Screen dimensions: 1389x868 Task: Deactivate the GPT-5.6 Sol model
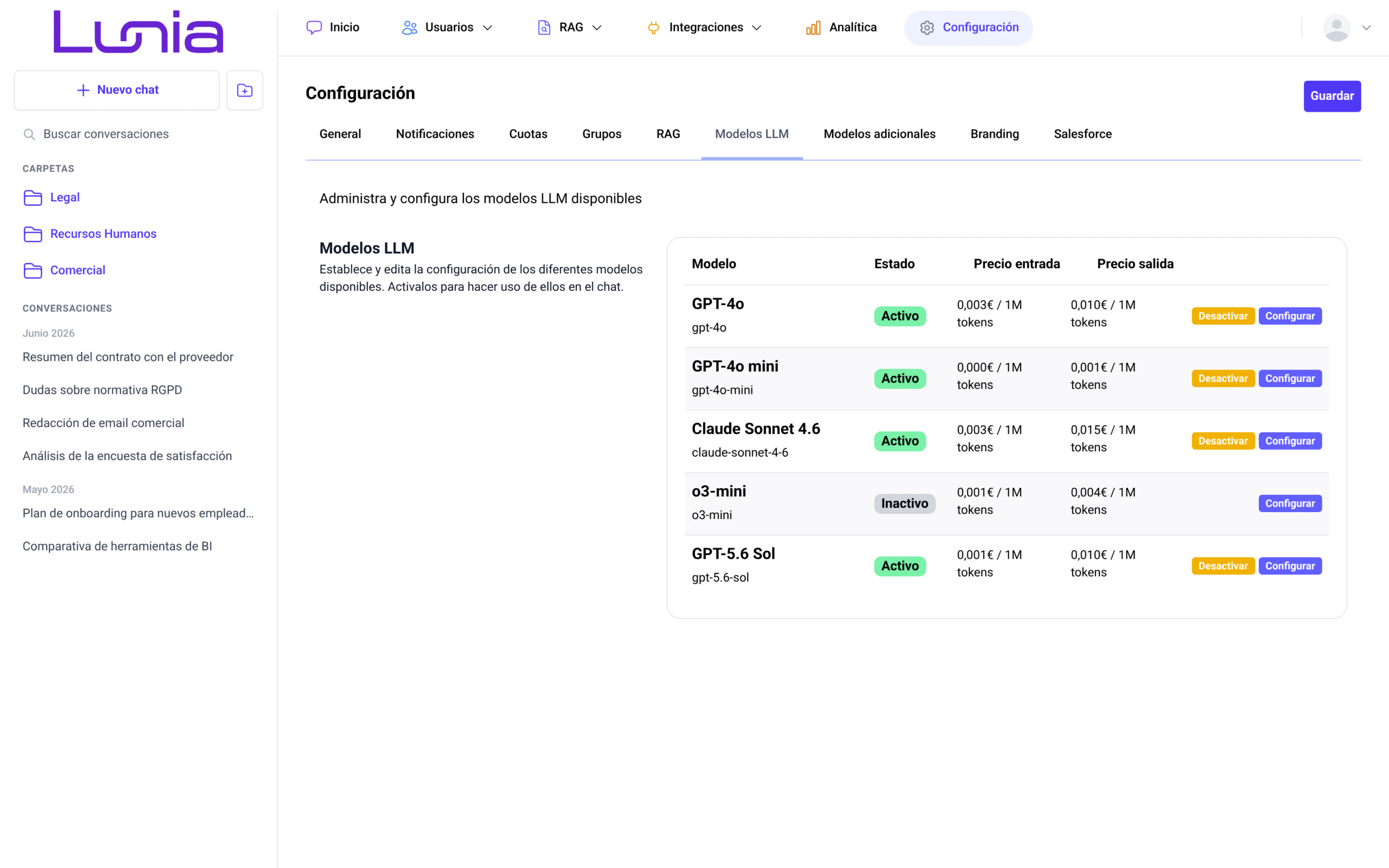pyautogui.click(x=1222, y=566)
